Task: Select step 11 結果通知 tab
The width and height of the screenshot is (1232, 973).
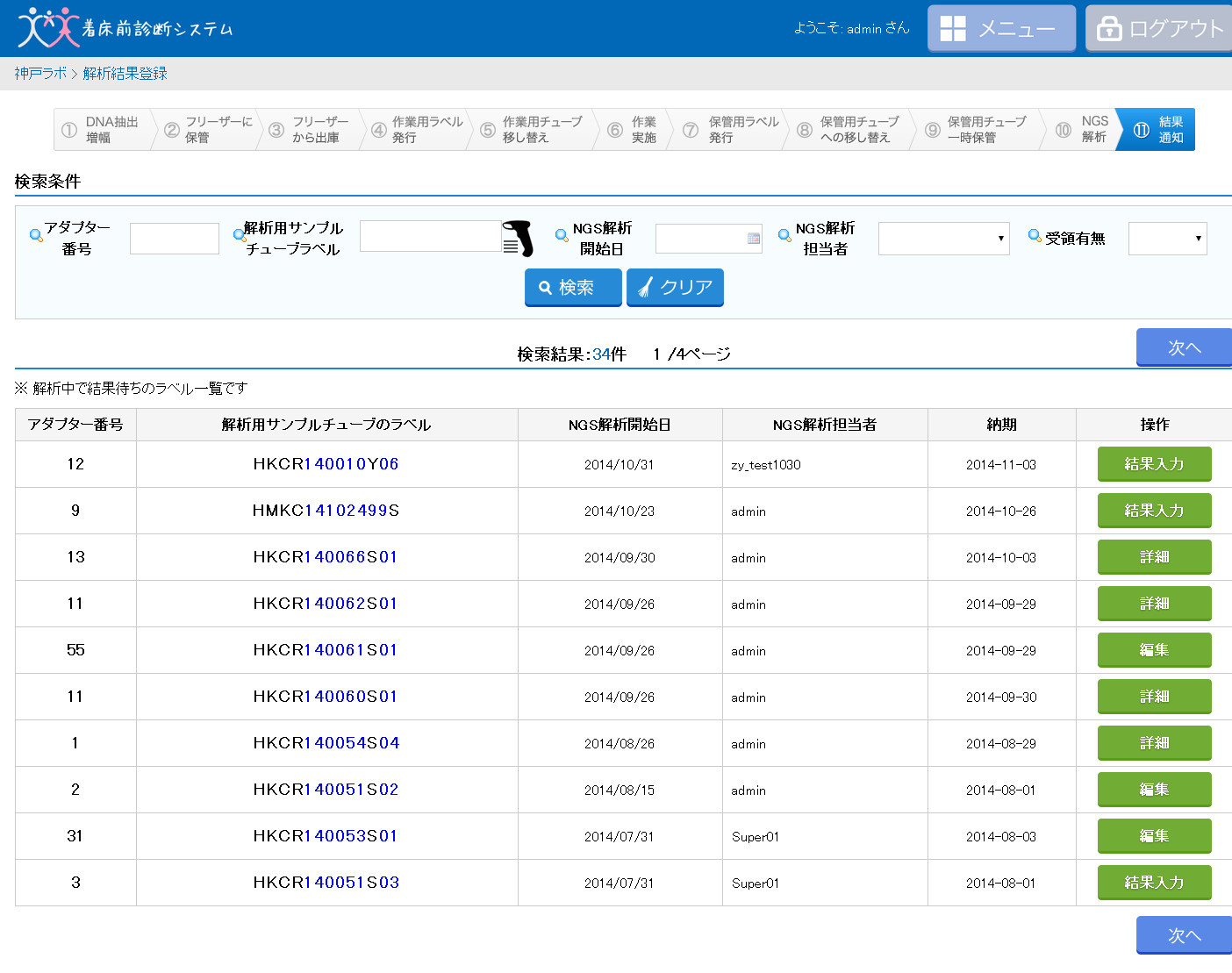Action: pos(1158,130)
